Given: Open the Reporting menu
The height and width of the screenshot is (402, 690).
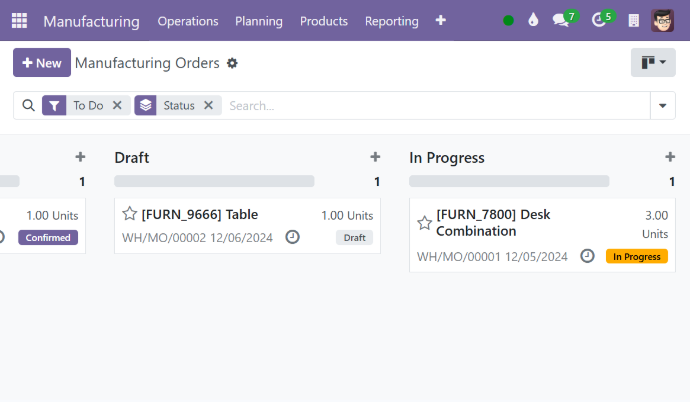Looking at the screenshot, I should [391, 21].
